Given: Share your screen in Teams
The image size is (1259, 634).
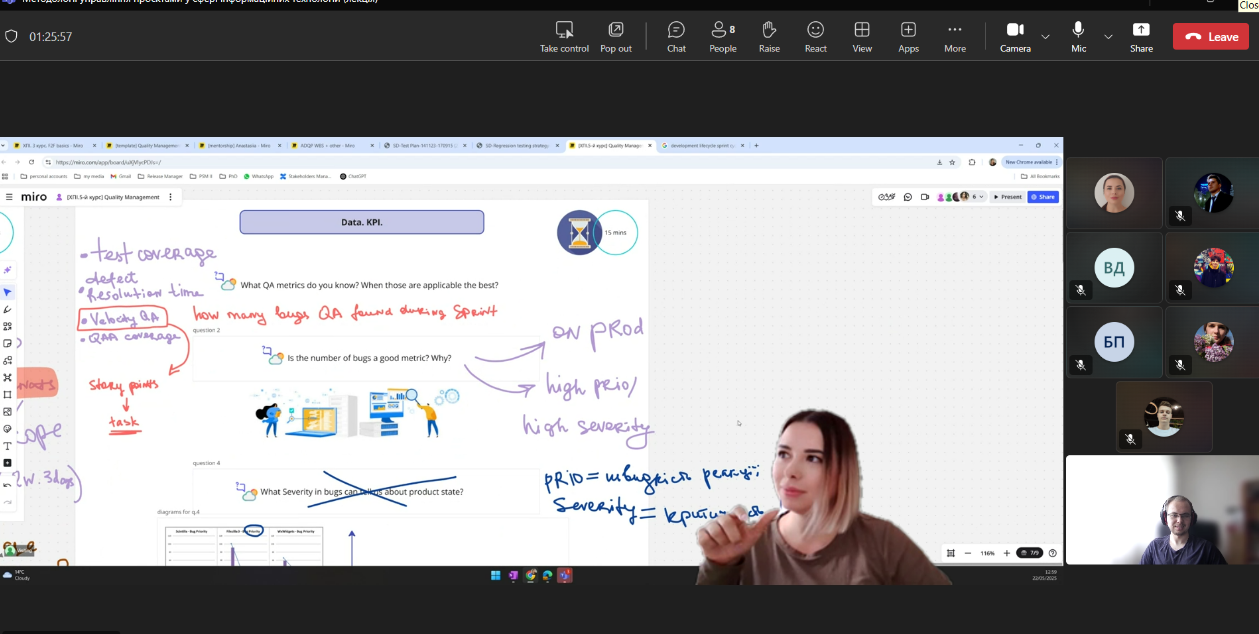Looking at the screenshot, I should pyautogui.click(x=1141, y=36).
